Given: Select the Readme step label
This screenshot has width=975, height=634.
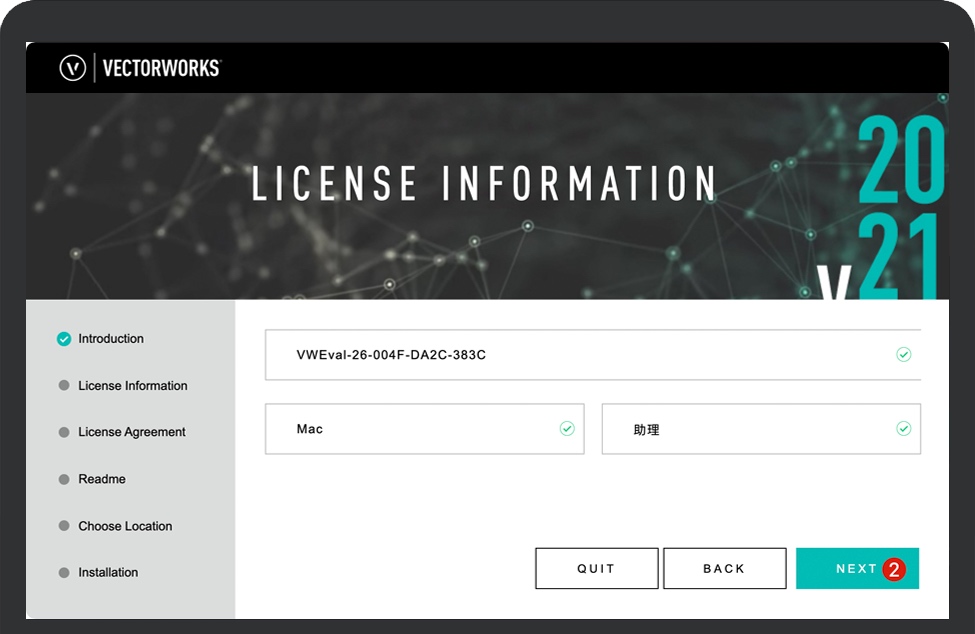Looking at the screenshot, I should coord(102,479).
